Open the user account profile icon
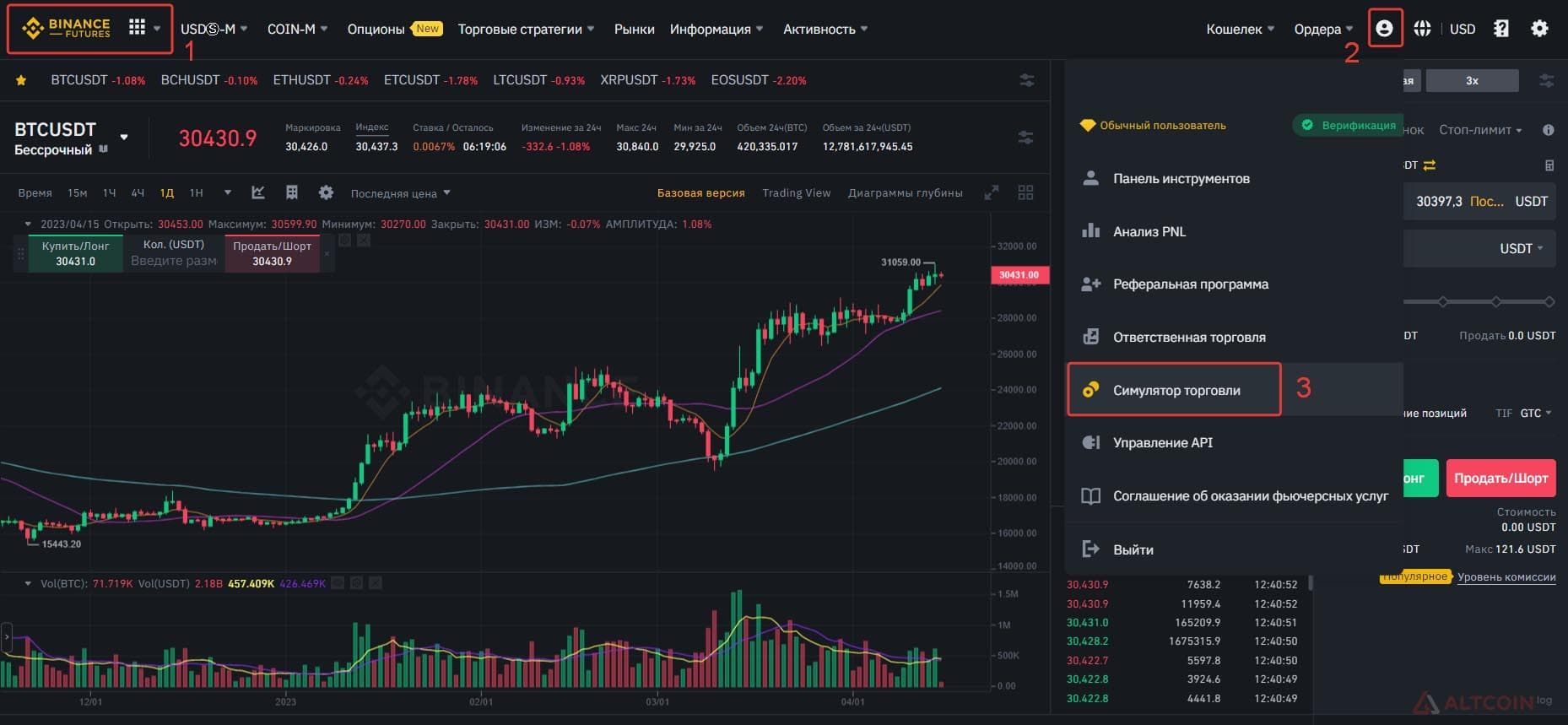The width and height of the screenshot is (1568, 725). 1384,28
